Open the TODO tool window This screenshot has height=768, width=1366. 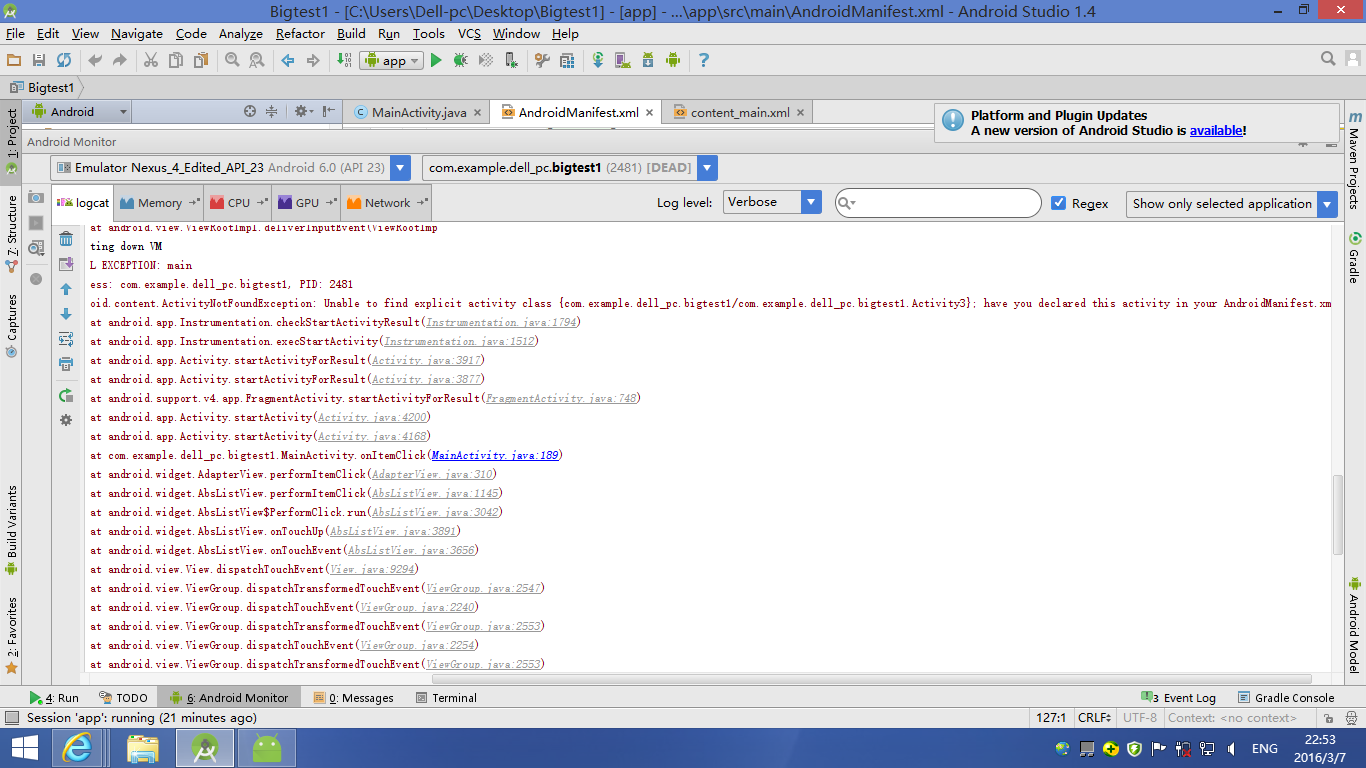click(x=124, y=698)
